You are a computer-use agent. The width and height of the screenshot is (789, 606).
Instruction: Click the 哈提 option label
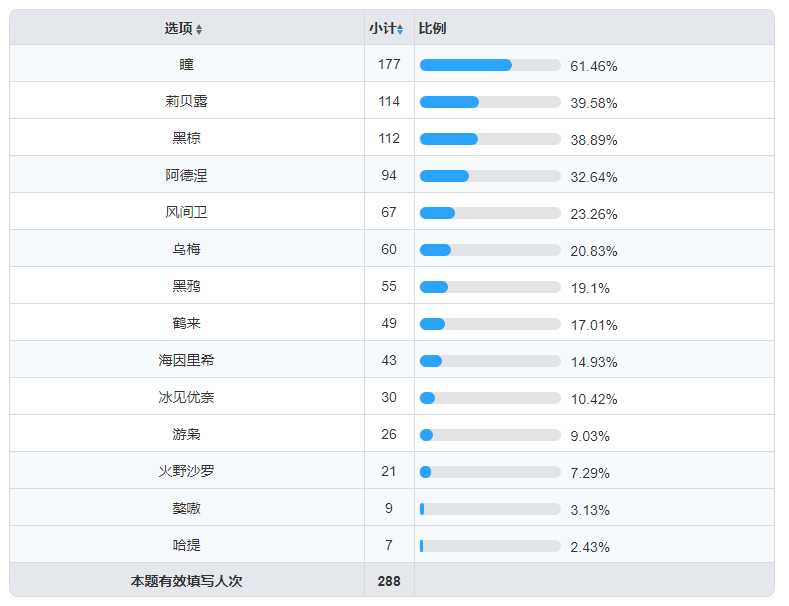186,545
